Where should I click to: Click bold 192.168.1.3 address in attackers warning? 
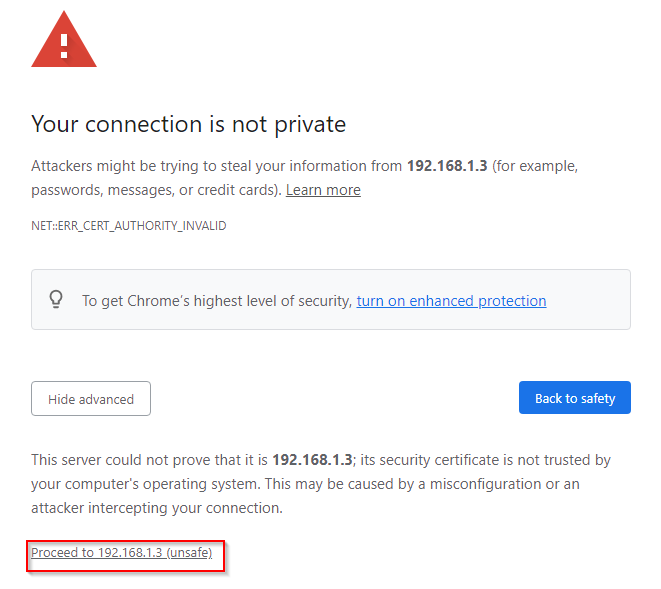pos(447,166)
